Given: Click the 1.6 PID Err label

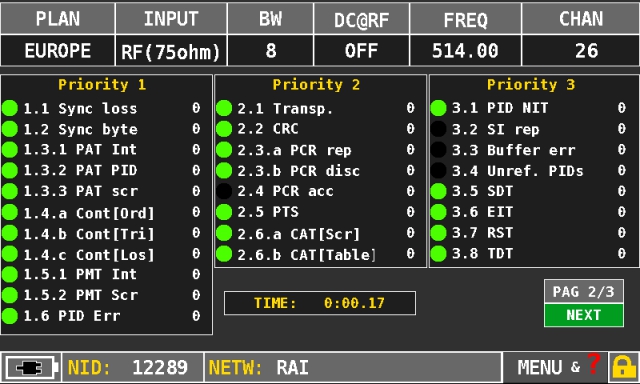Looking at the screenshot, I should [72, 316].
